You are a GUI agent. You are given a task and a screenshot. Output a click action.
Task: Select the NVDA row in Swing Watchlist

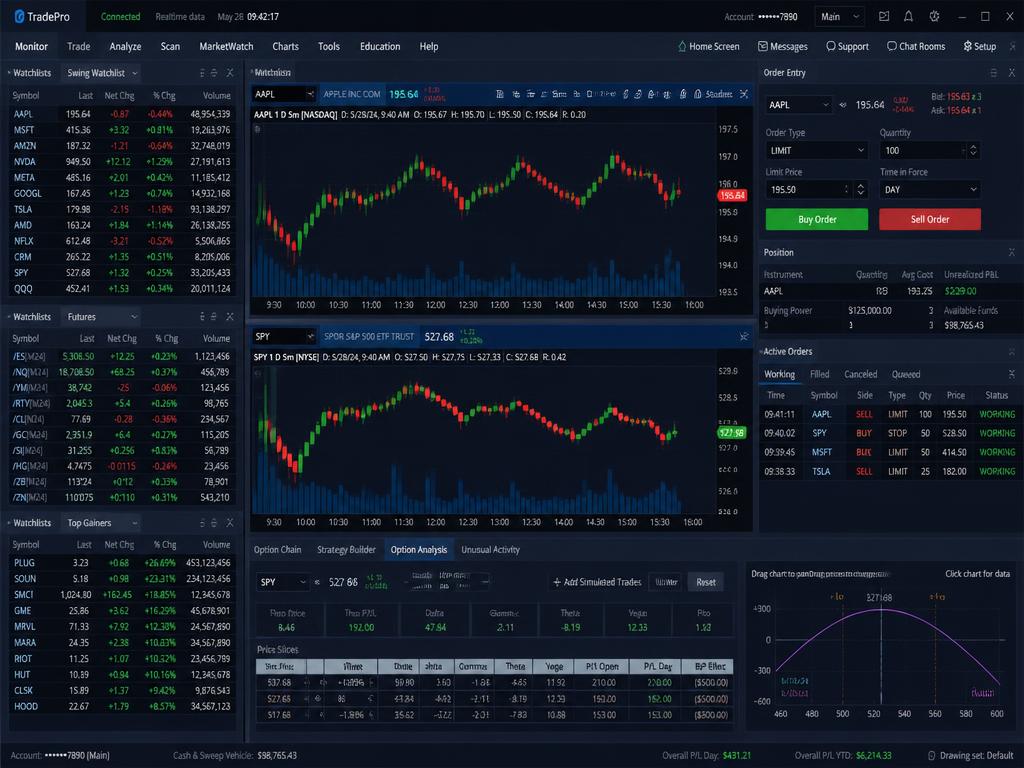[121, 161]
